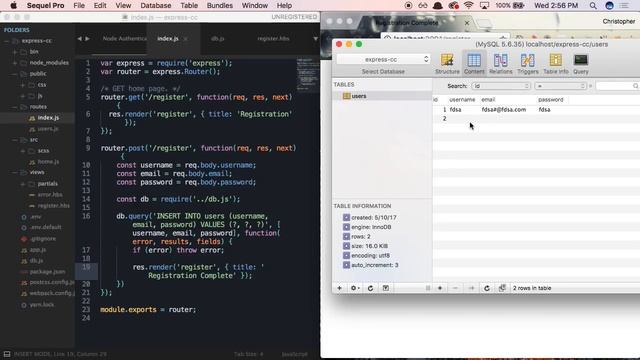640x360 pixels.
Task: Switch to db.js tab in editor
Action: [218, 39]
